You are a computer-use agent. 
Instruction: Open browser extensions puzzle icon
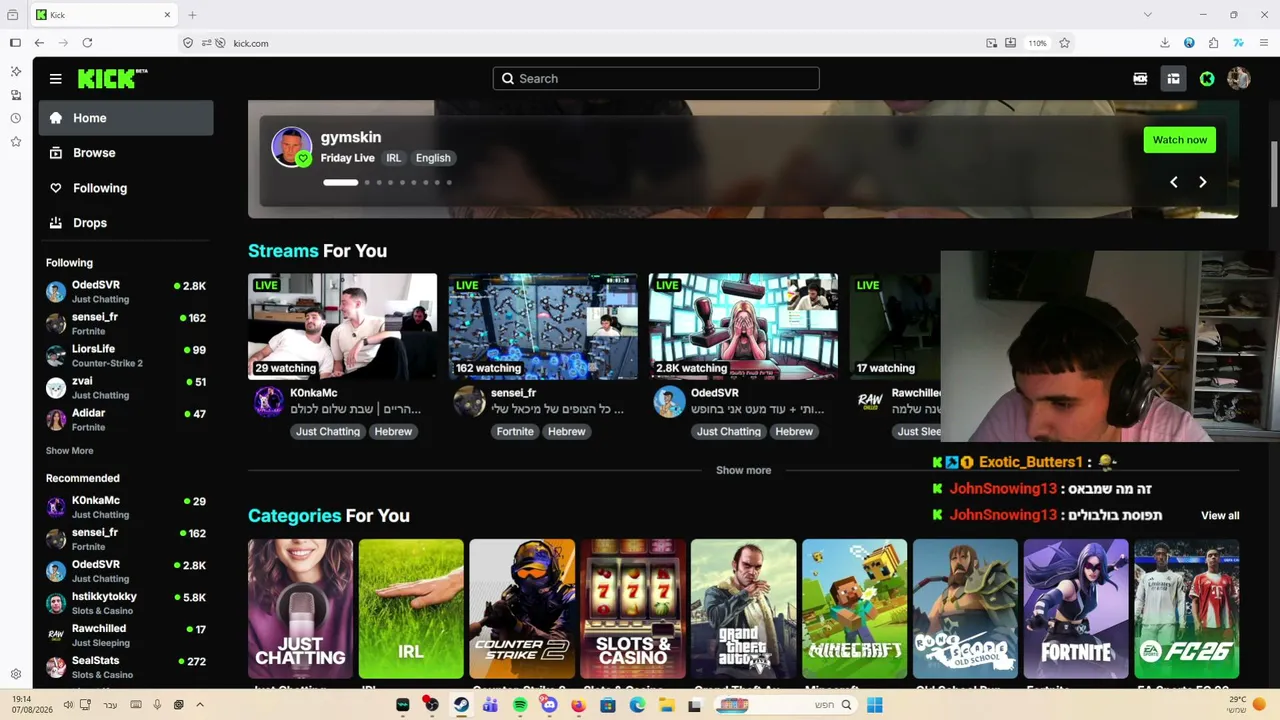pos(1213,43)
